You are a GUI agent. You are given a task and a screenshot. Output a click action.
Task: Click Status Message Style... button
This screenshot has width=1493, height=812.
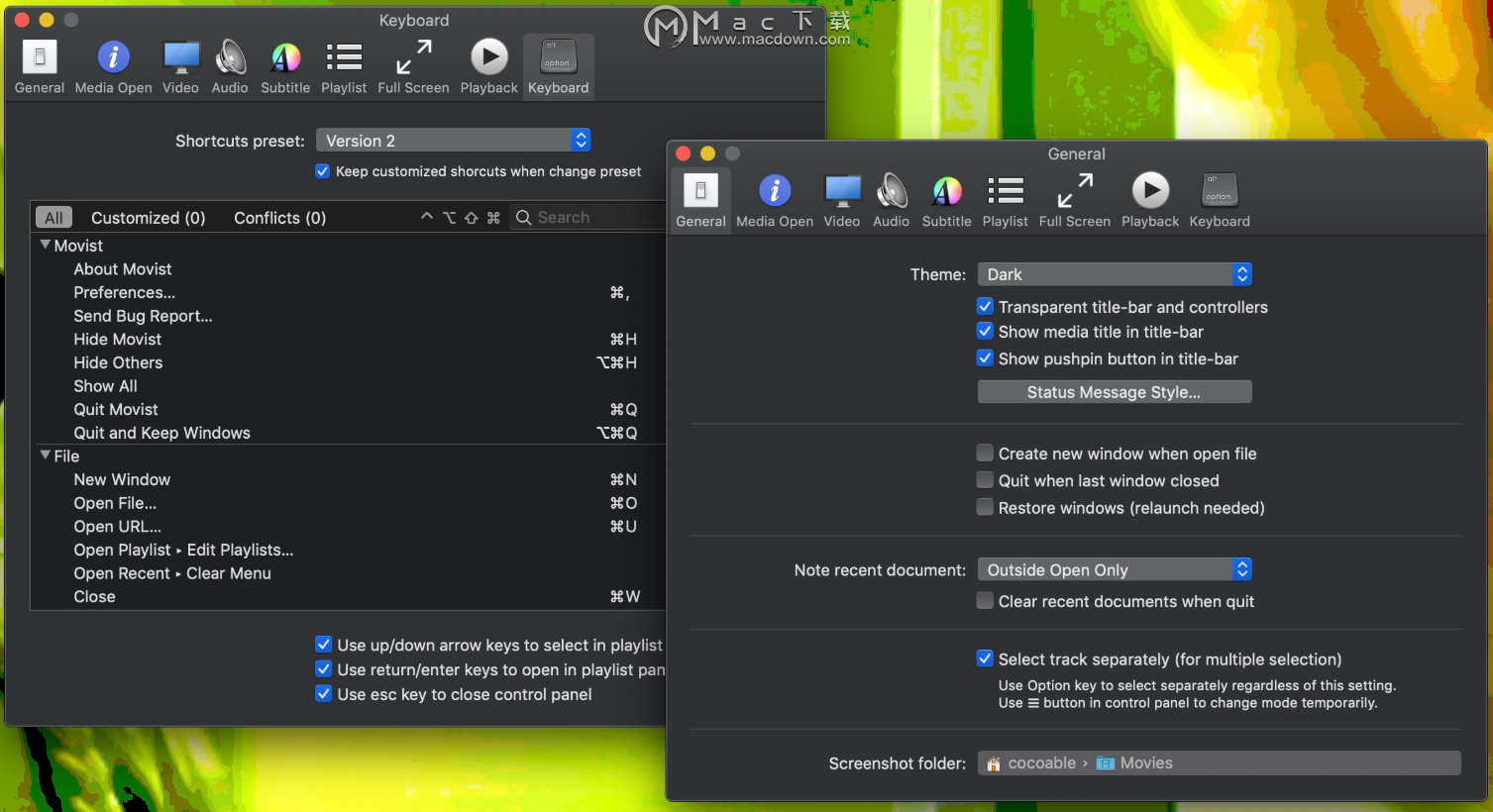pos(1115,392)
